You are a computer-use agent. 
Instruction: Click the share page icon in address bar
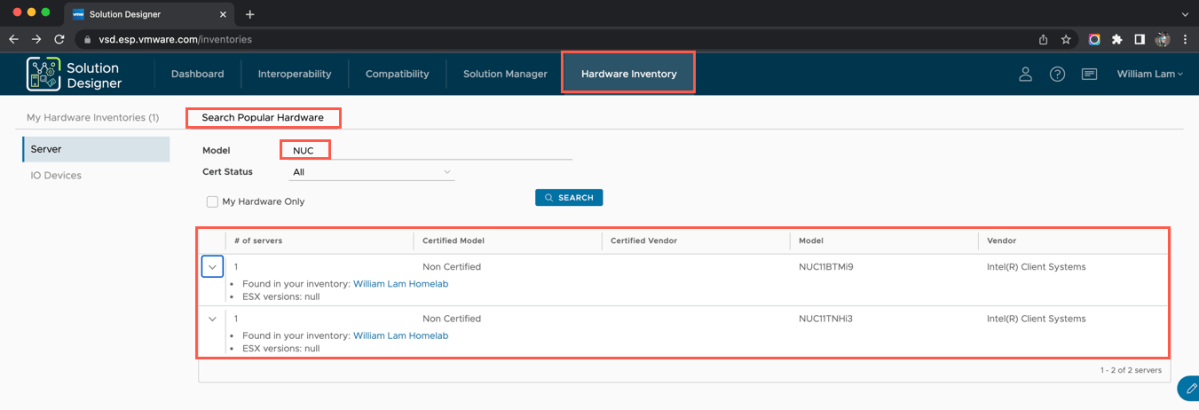1043,39
